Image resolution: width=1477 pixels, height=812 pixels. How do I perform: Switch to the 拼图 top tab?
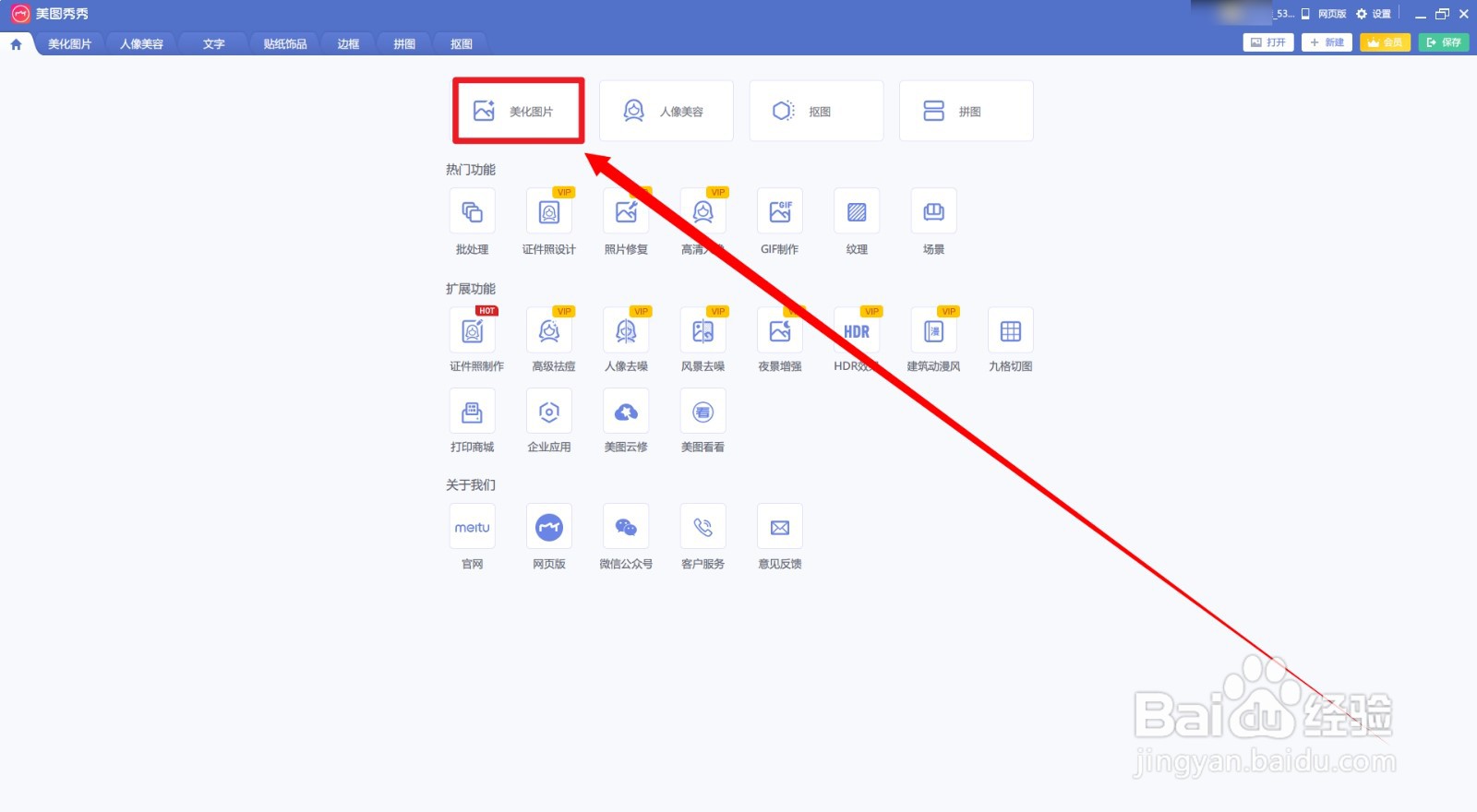(404, 43)
